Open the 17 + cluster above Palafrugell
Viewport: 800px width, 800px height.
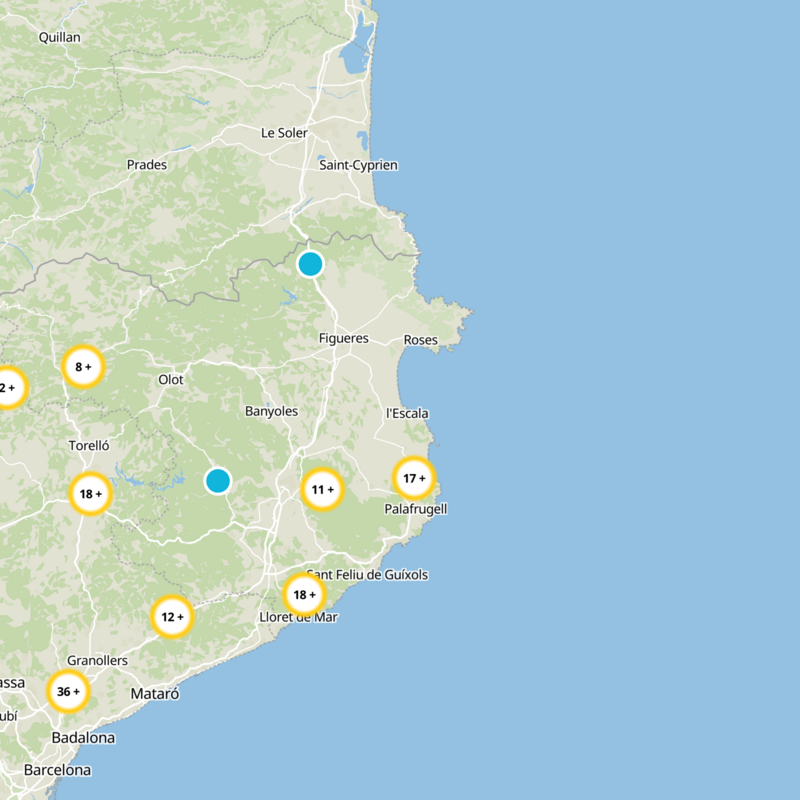pos(414,478)
